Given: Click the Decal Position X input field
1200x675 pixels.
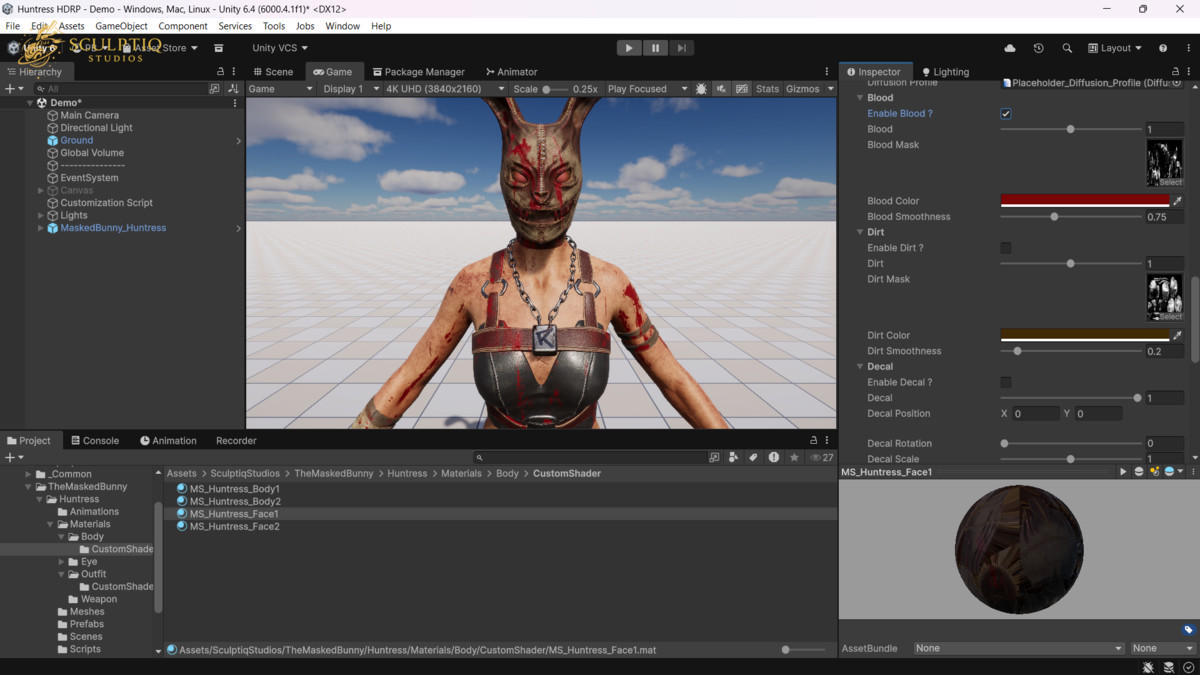Looking at the screenshot, I should (x=1035, y=413).
